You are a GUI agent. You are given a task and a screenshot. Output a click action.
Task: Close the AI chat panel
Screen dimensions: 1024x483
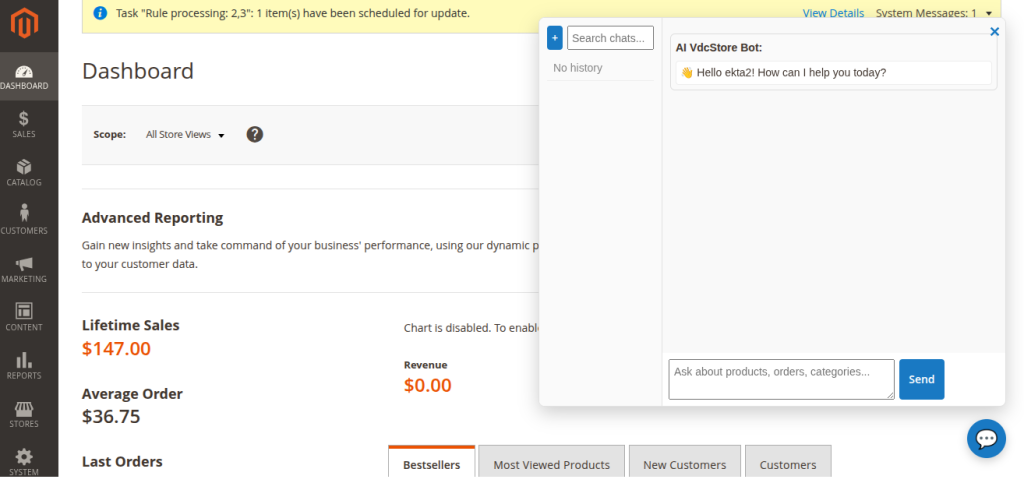click(x=994, y=32)
